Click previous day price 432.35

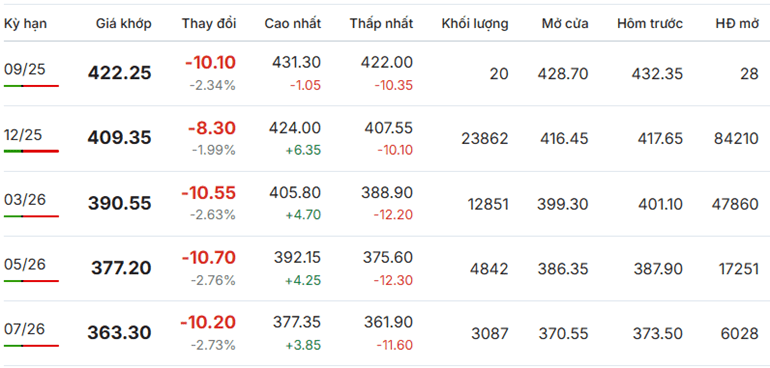657,74
